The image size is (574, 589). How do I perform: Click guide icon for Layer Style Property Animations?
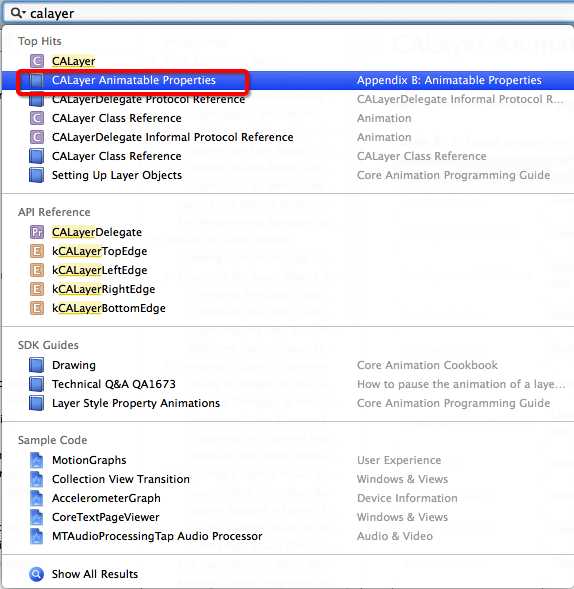point(37,403)
